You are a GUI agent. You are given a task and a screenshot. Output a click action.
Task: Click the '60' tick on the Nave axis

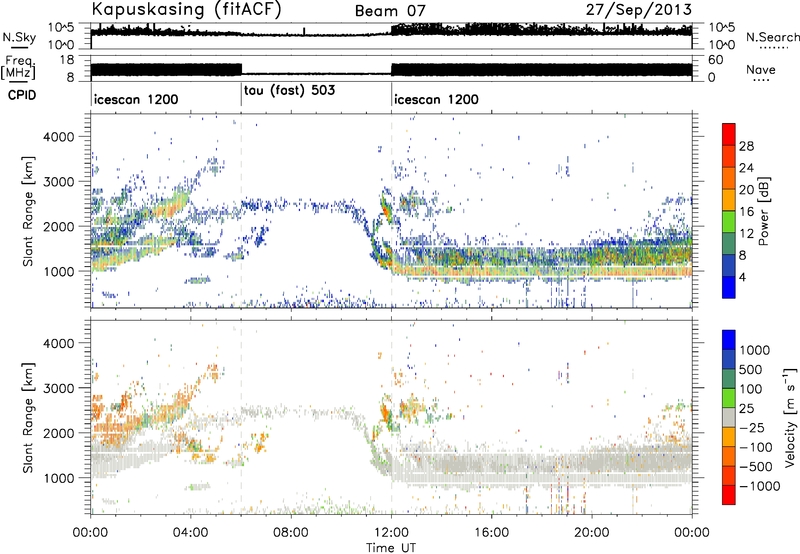(716, 60)
